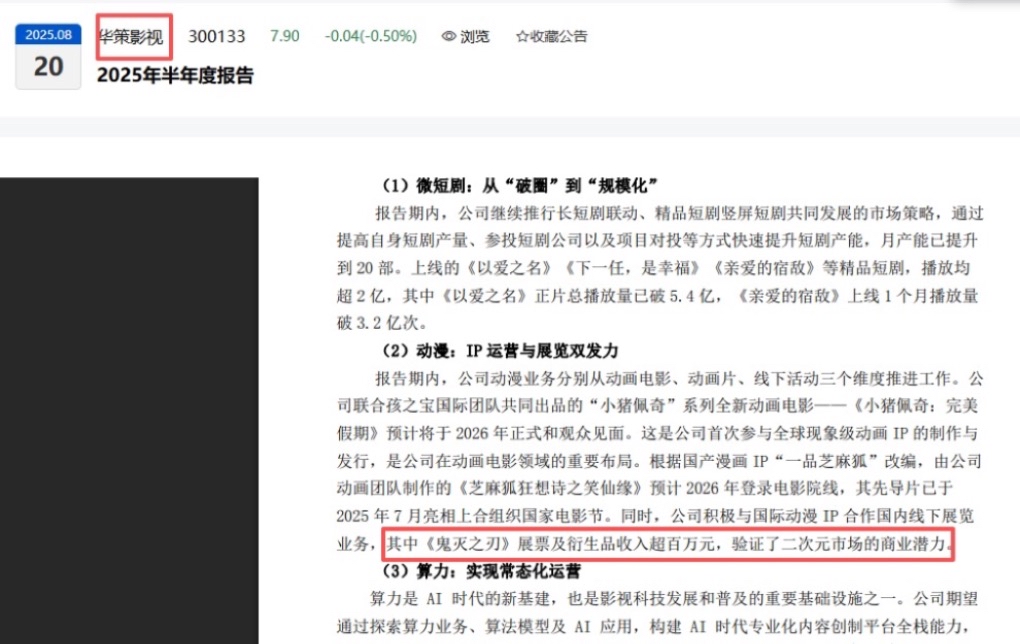
Task: Click the dark left sidebar panel of the document
Action: tap(129, 410)
